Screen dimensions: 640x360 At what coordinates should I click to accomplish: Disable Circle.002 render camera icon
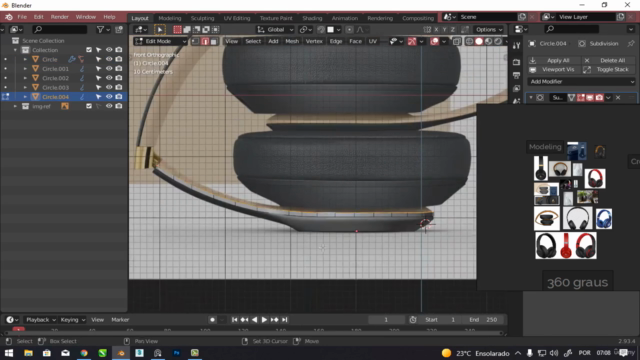(x=119, y=78)
